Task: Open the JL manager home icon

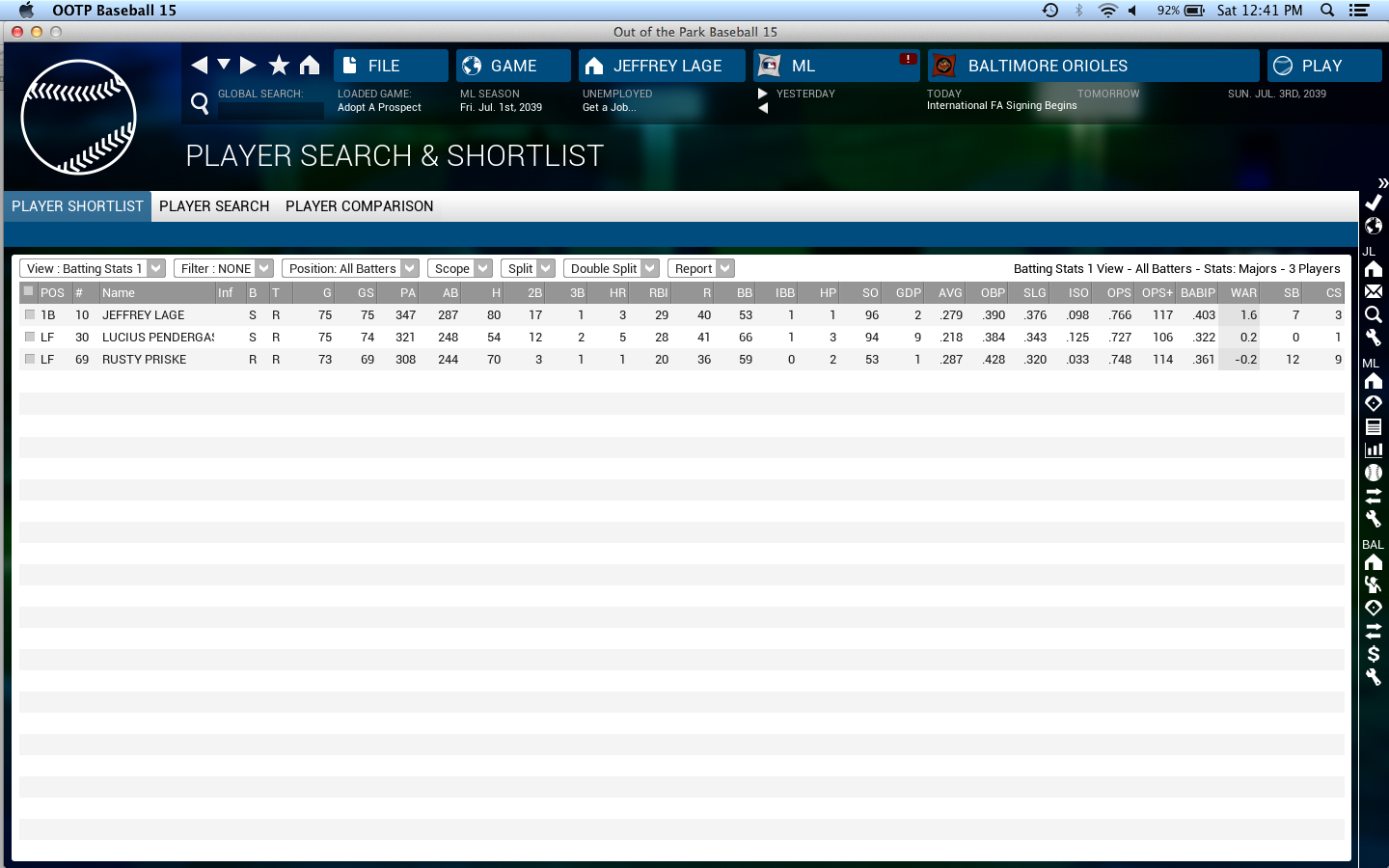Action: pos(1374,269)
